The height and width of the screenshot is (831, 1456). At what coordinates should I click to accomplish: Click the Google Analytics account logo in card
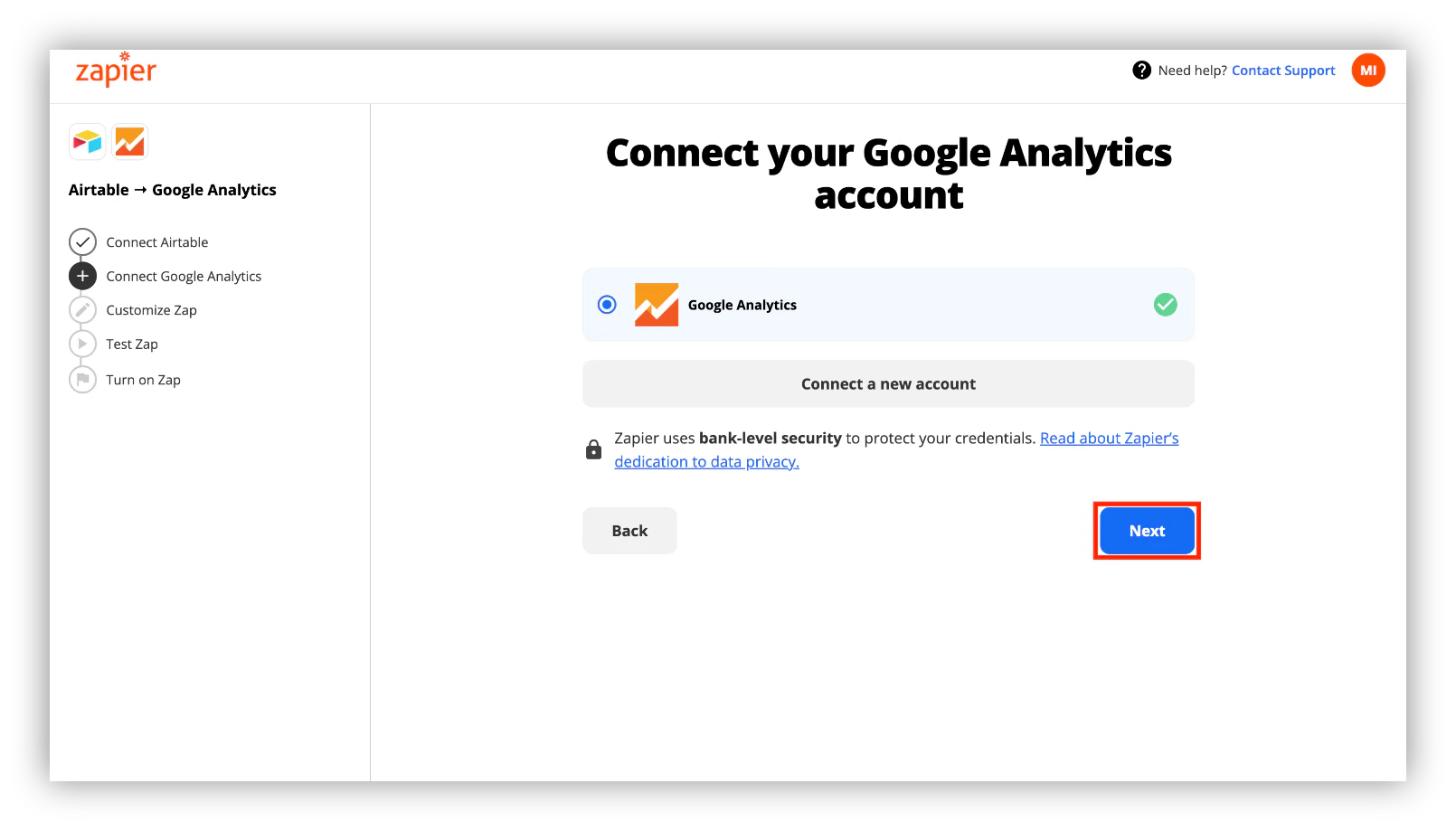[x=656, y=305]
